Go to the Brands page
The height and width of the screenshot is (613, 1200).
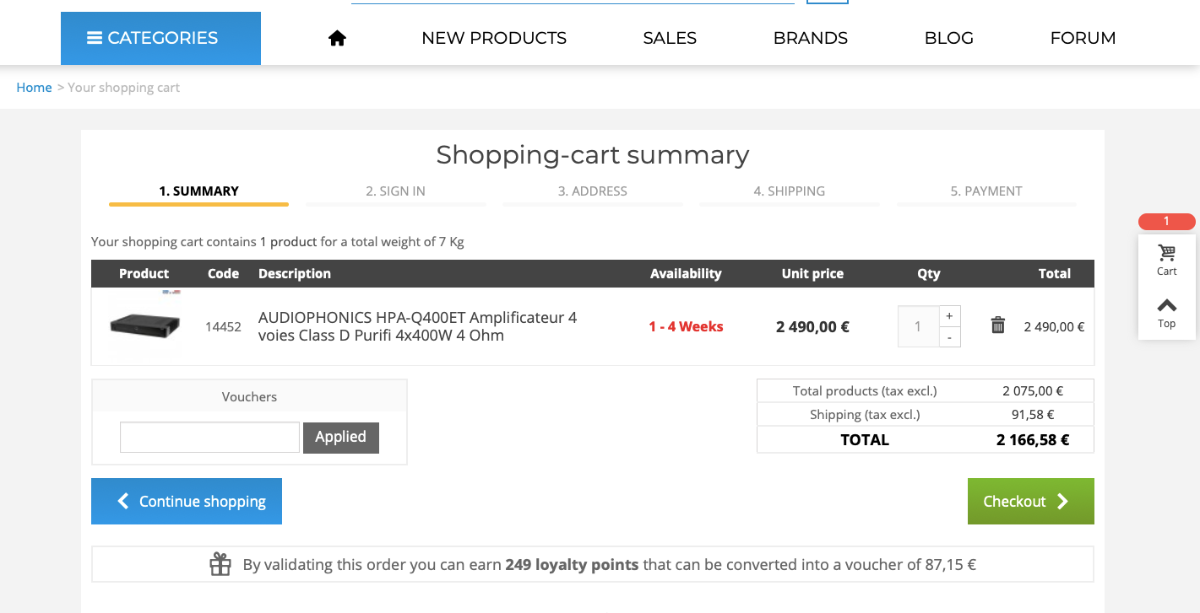[810, 38]
